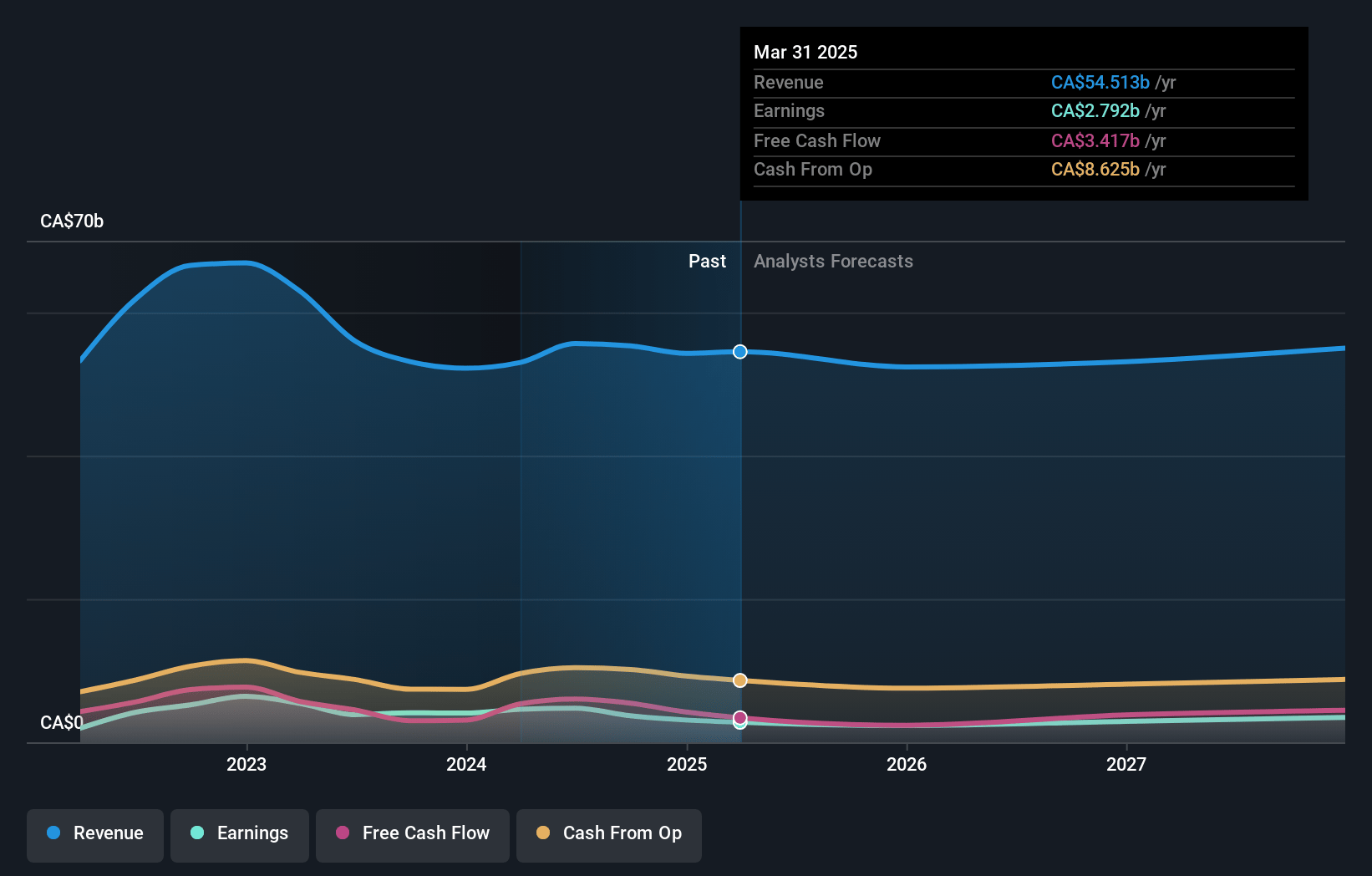Toggle the Earnings legend button
This screenshot has width=1372, height=876.
(240, 835)
